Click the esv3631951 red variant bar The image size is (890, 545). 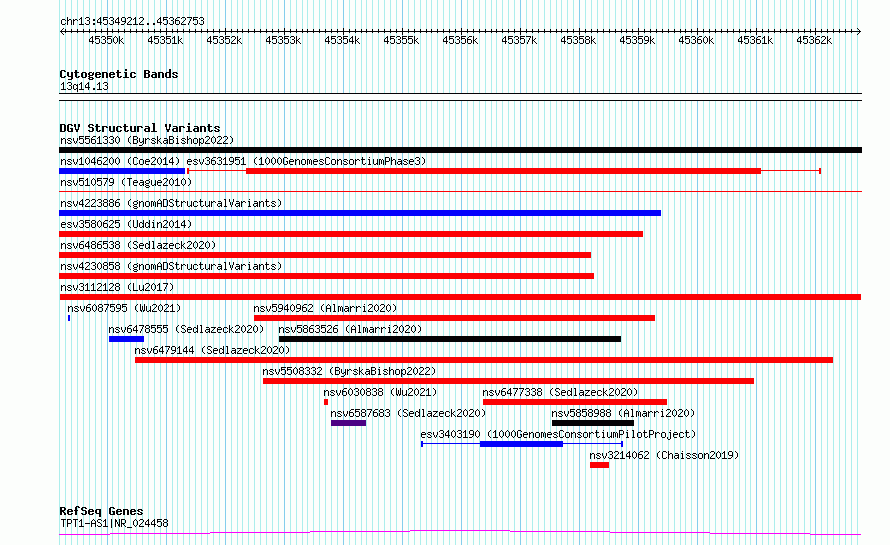[x=503, y=171]
